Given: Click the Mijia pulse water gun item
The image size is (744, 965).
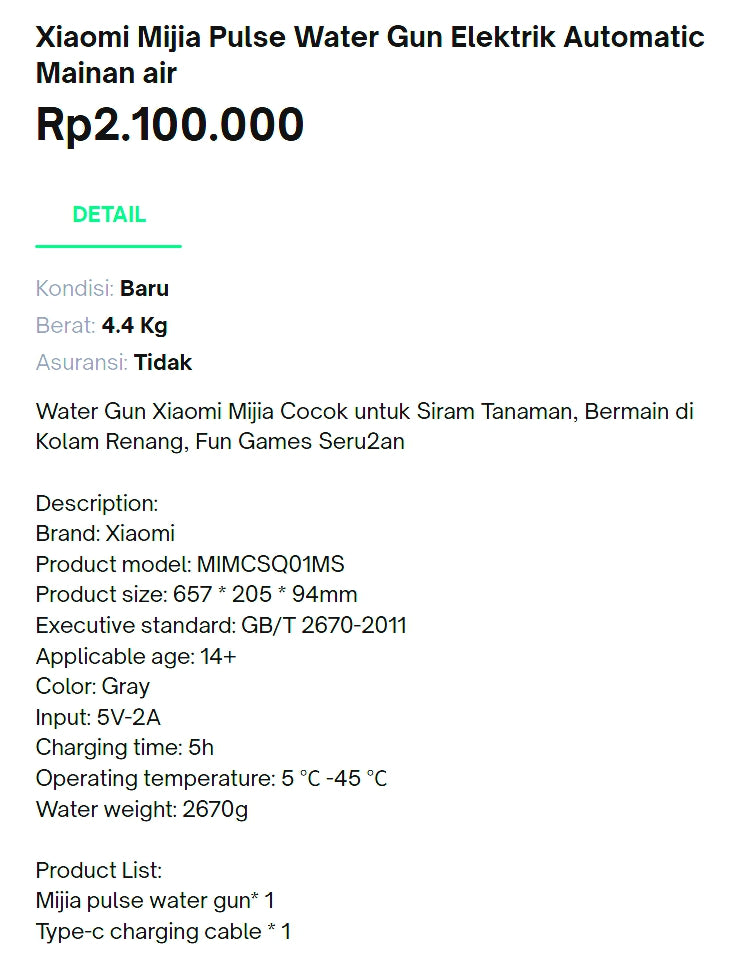Looking at the screenshot, I should click(155, 901).
